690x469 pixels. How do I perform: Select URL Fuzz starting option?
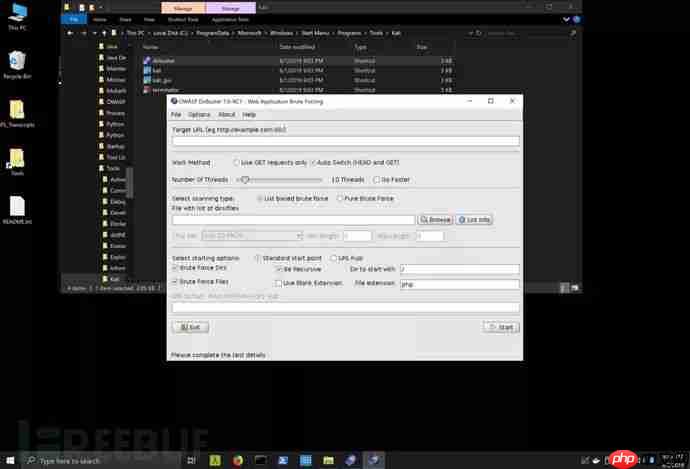(347, 258)
